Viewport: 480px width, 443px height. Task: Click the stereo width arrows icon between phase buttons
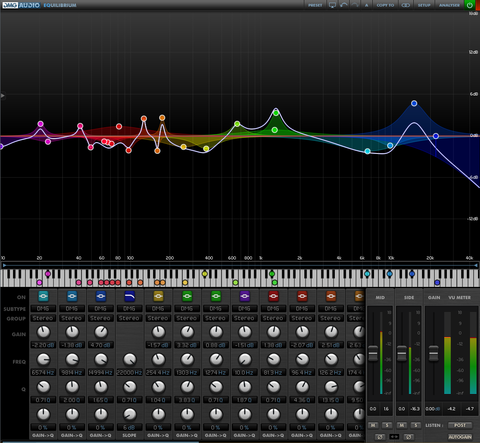coord(394,436)
